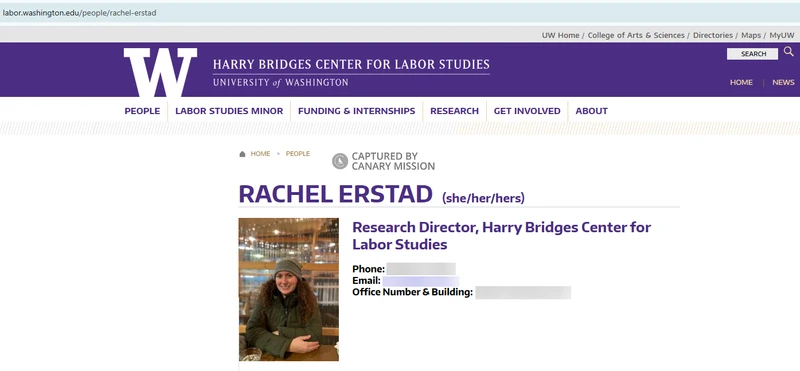Click Harry Bridges Center for Labor Studies title
Image resolution: width=800 pixels, height=371 pixels.
[351, 65]
